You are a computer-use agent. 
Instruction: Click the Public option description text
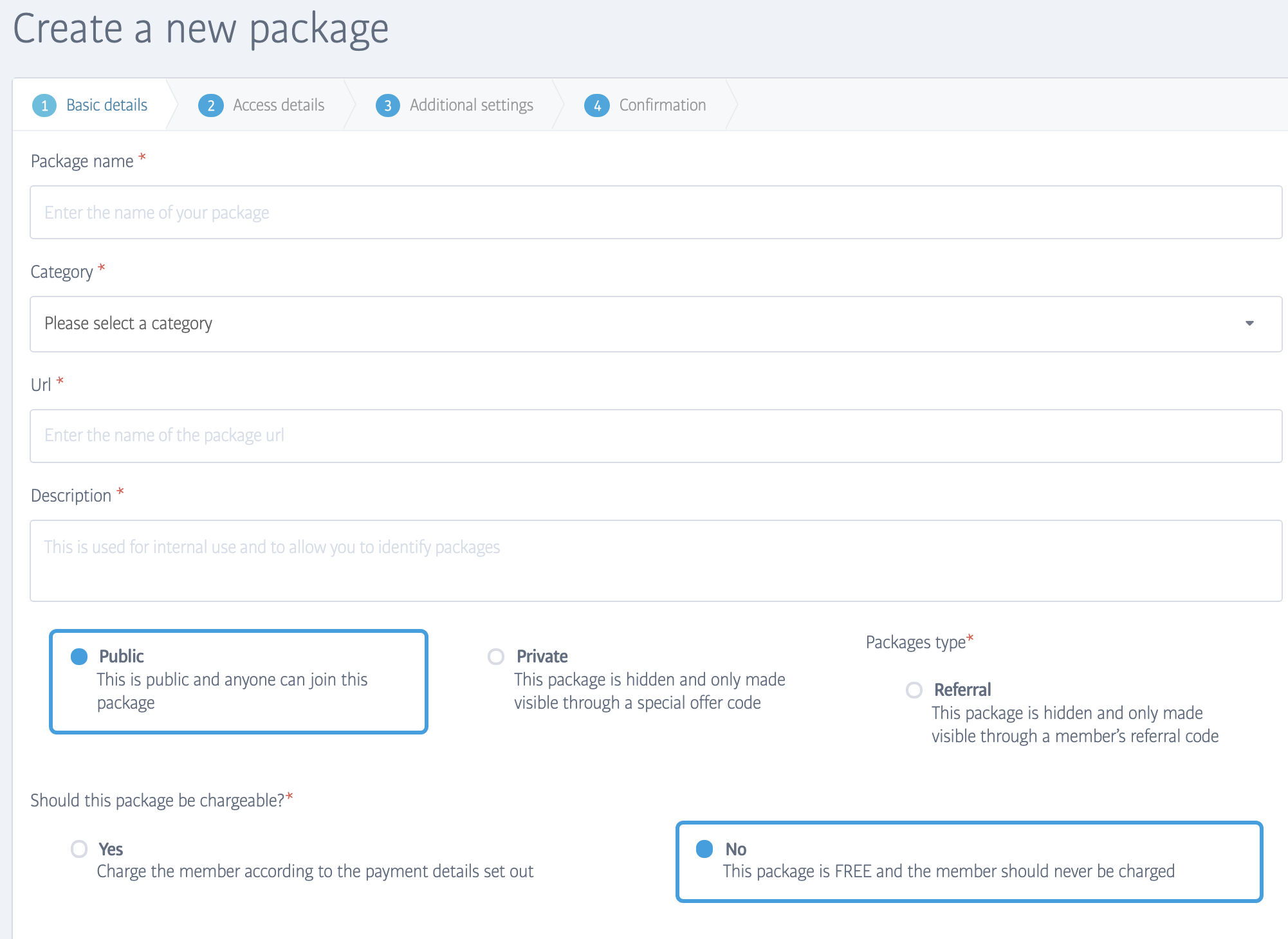click(x=232, y=691)
